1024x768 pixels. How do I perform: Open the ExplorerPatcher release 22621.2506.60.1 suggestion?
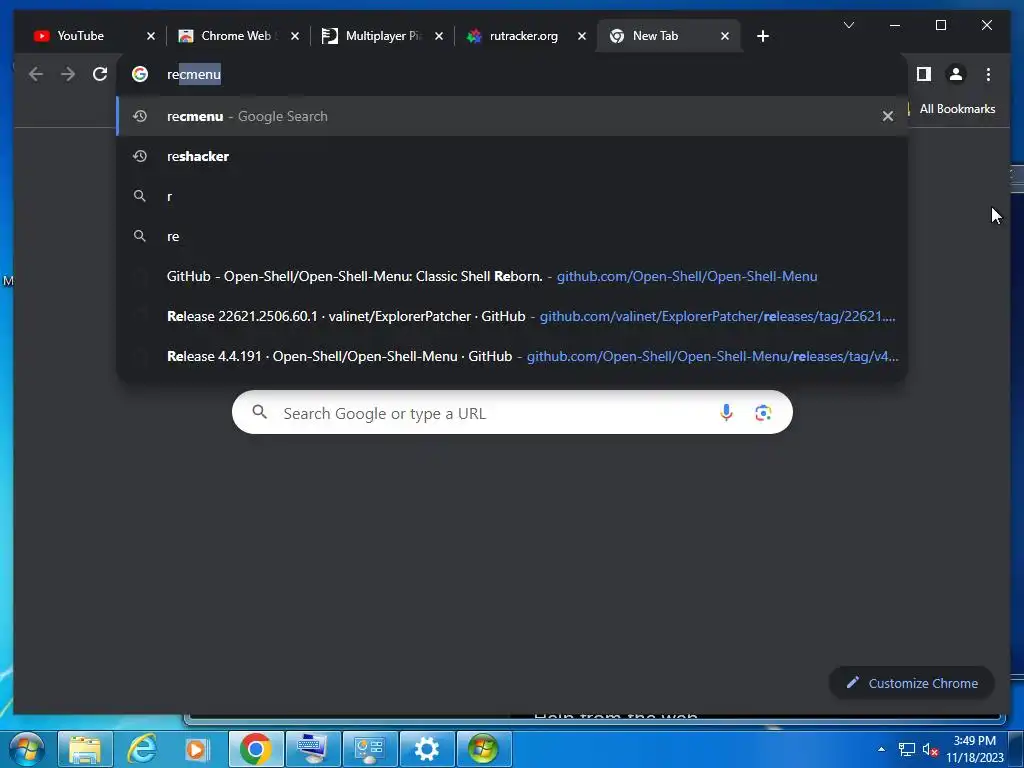(x=512, y=316)
